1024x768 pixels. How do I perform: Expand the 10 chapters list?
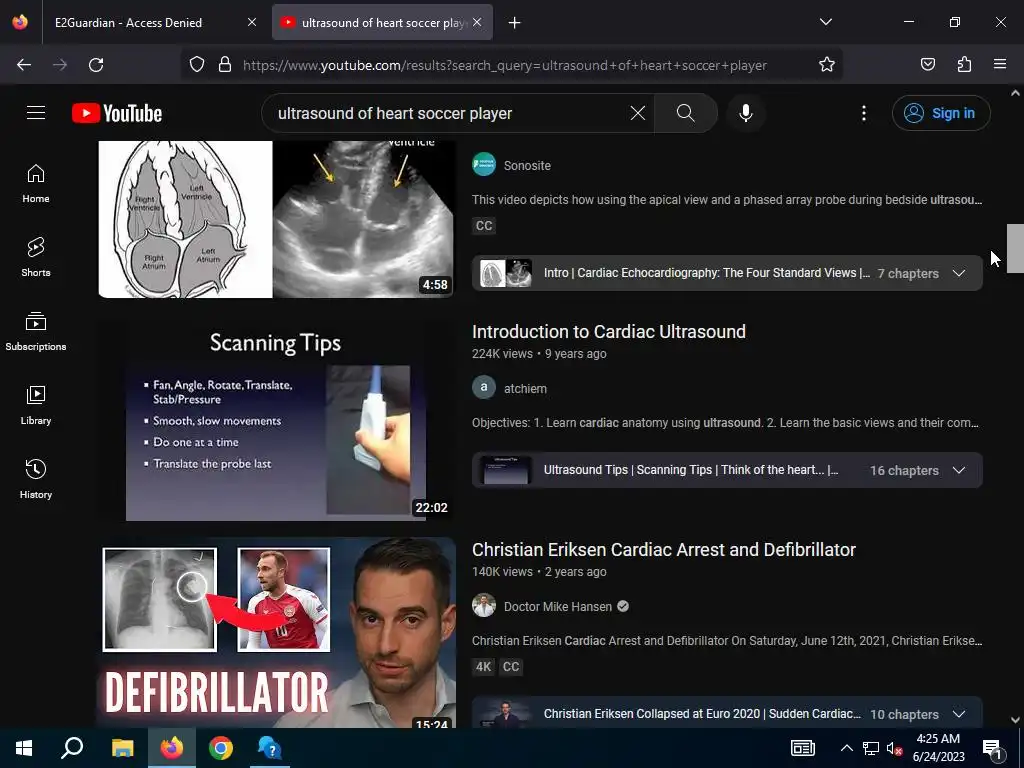[x=959, y=714]
